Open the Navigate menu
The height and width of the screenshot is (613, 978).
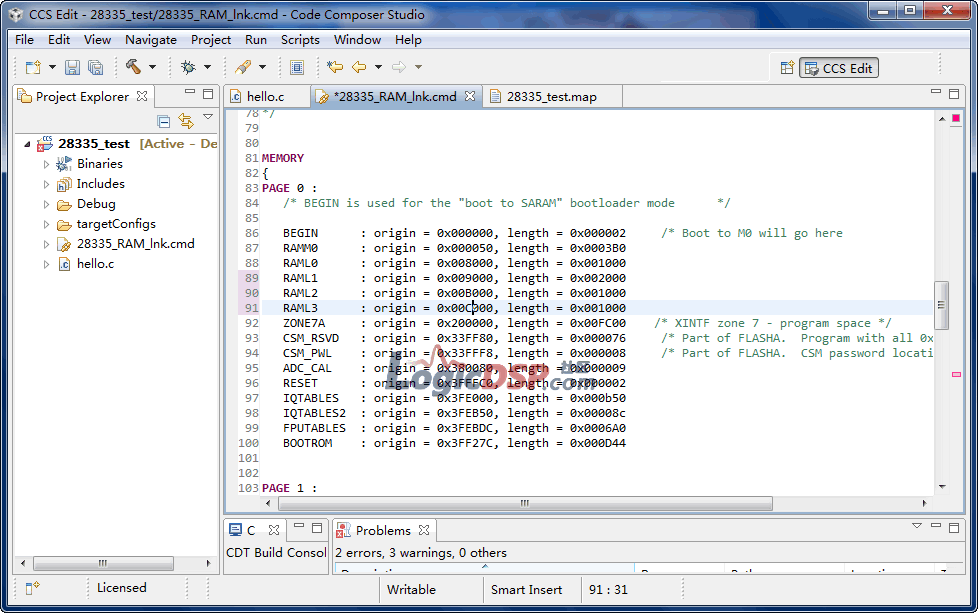click(x=151, y=39)
